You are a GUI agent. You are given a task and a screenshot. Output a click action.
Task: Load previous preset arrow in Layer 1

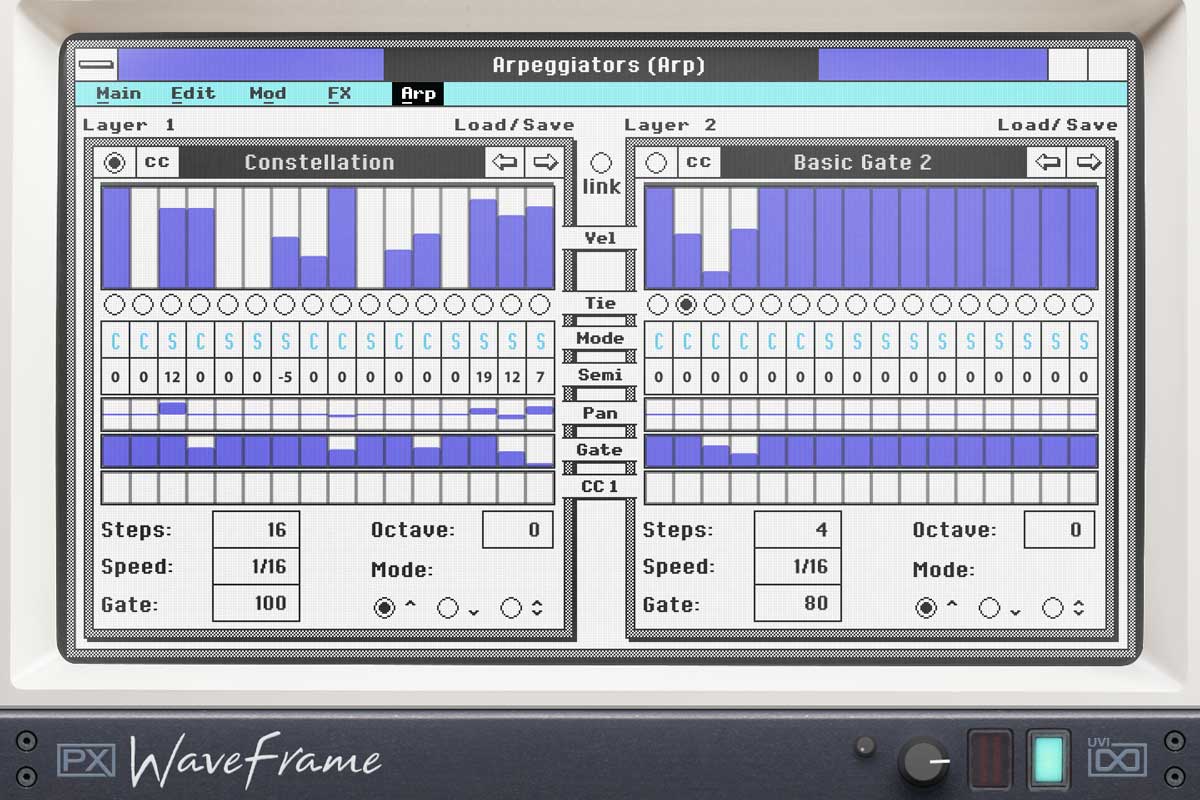[x=505, y=162]
